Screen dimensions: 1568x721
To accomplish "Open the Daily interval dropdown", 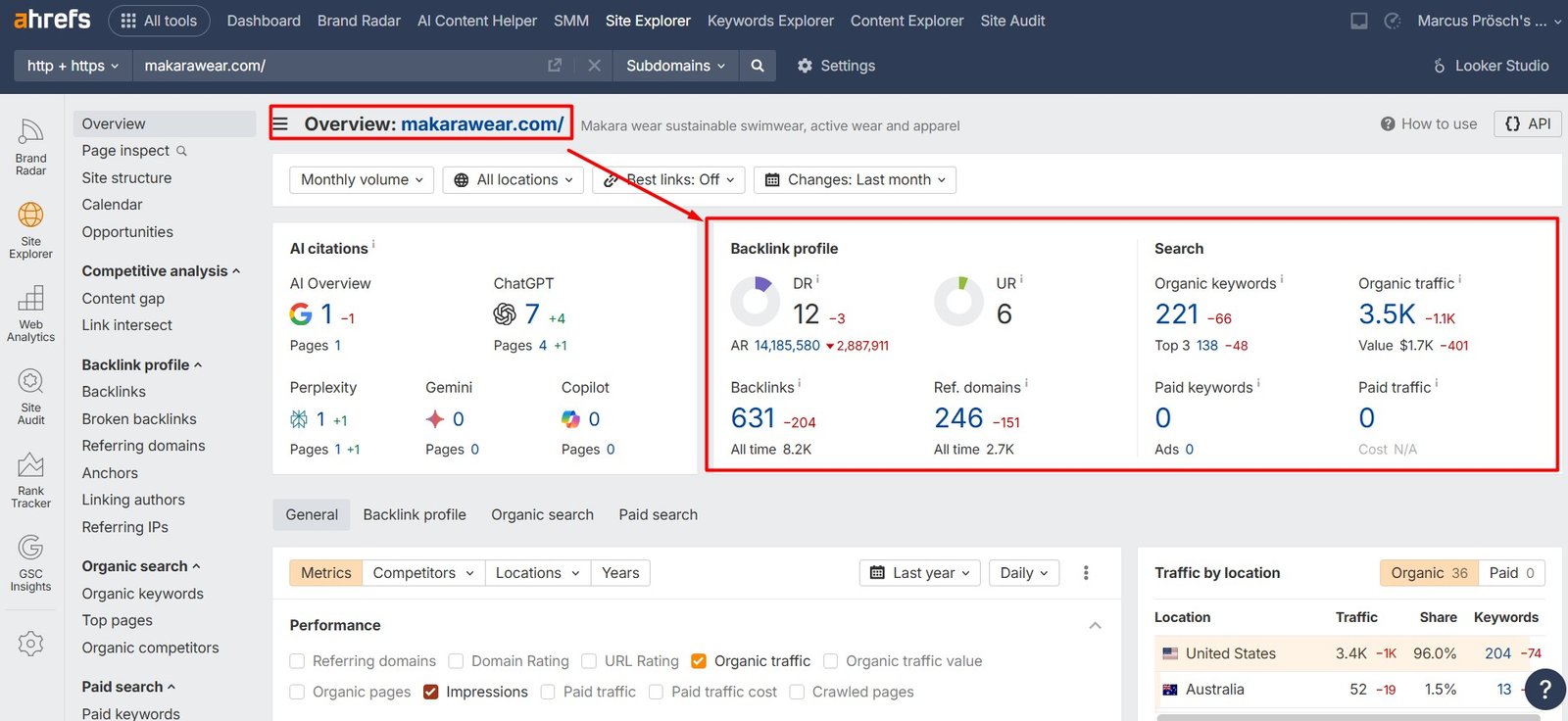I will tap(1024, 573).
